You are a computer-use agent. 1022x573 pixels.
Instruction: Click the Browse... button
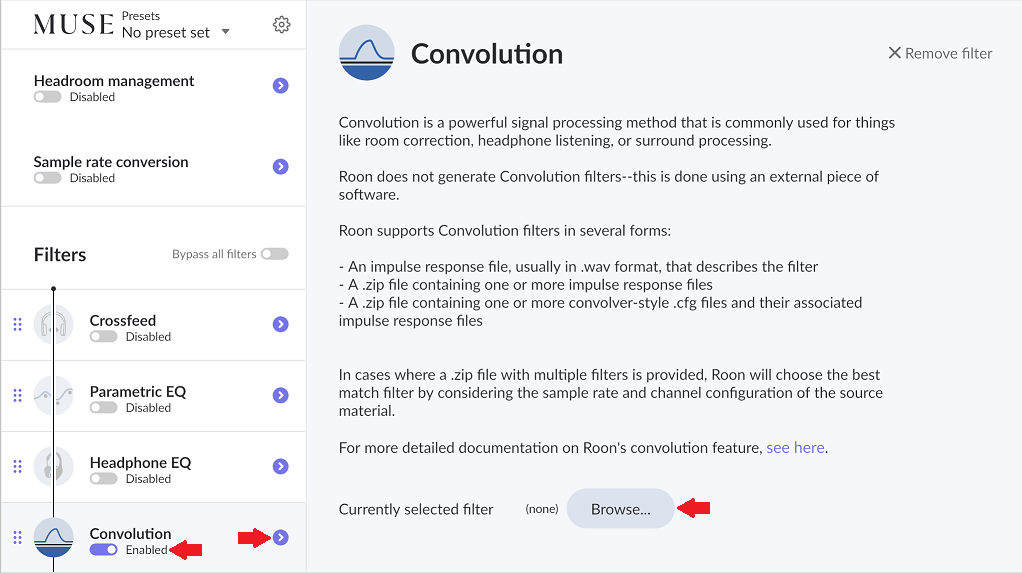click(x=620, y=509)
